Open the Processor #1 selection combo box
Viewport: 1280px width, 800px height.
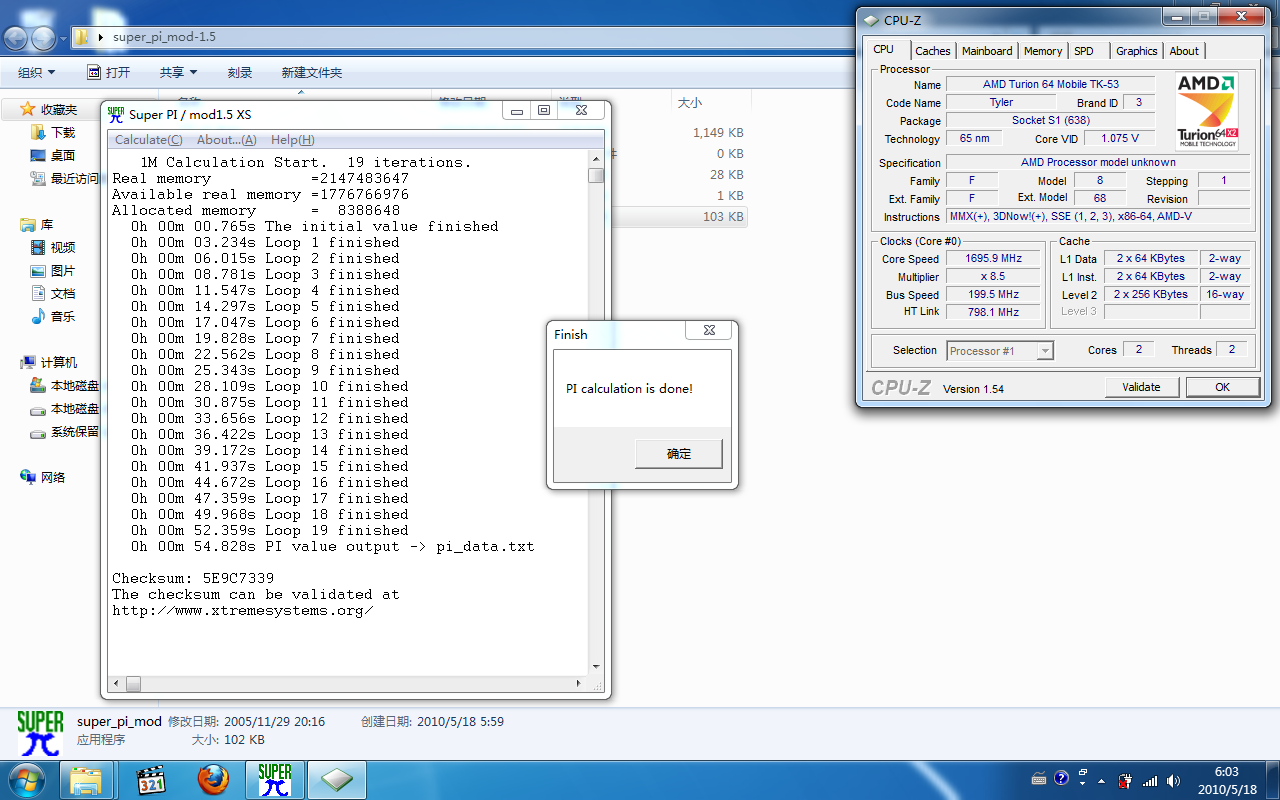1000,350
